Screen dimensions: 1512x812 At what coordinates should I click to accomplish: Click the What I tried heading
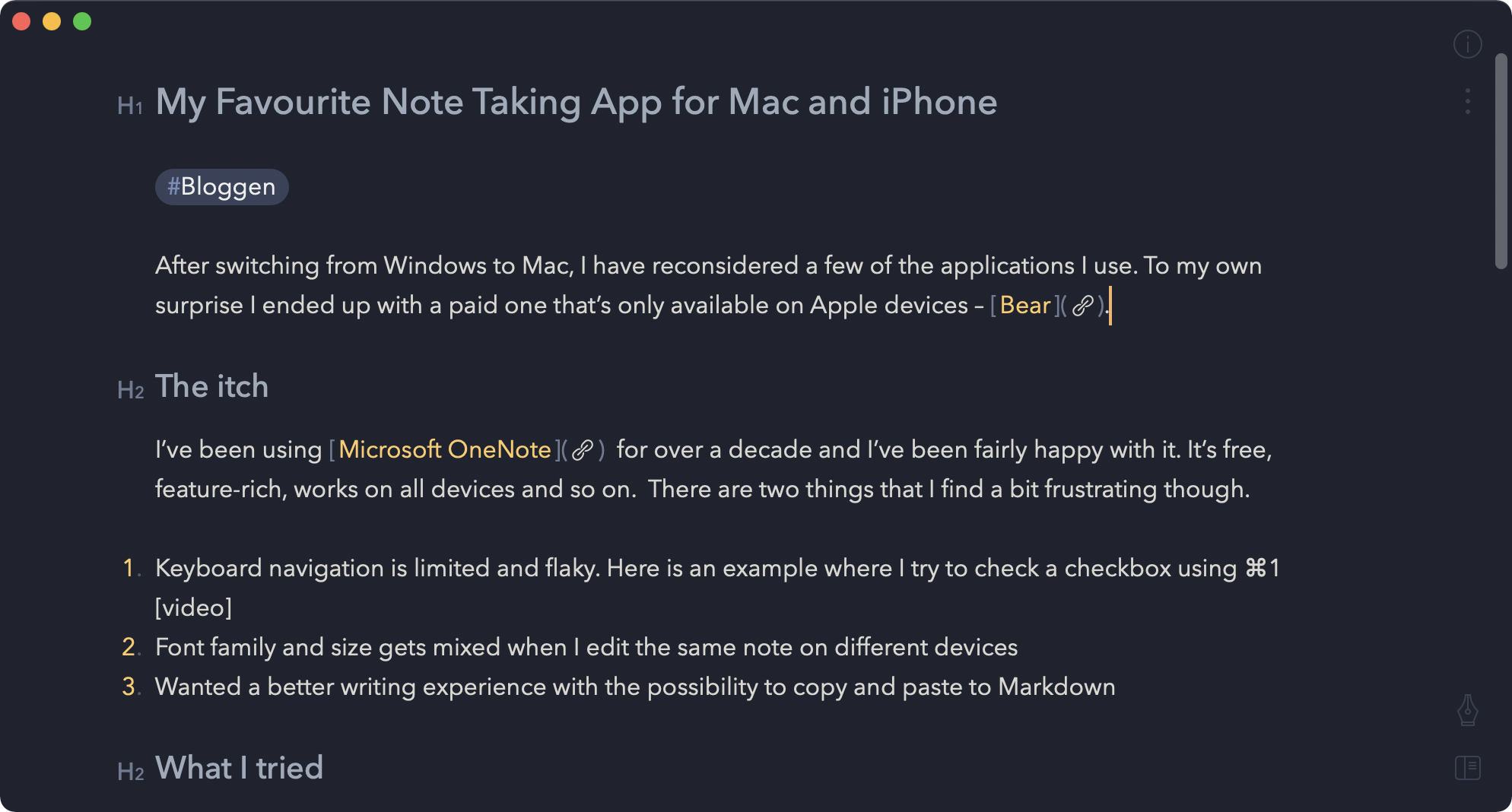(x=239, y=768)
